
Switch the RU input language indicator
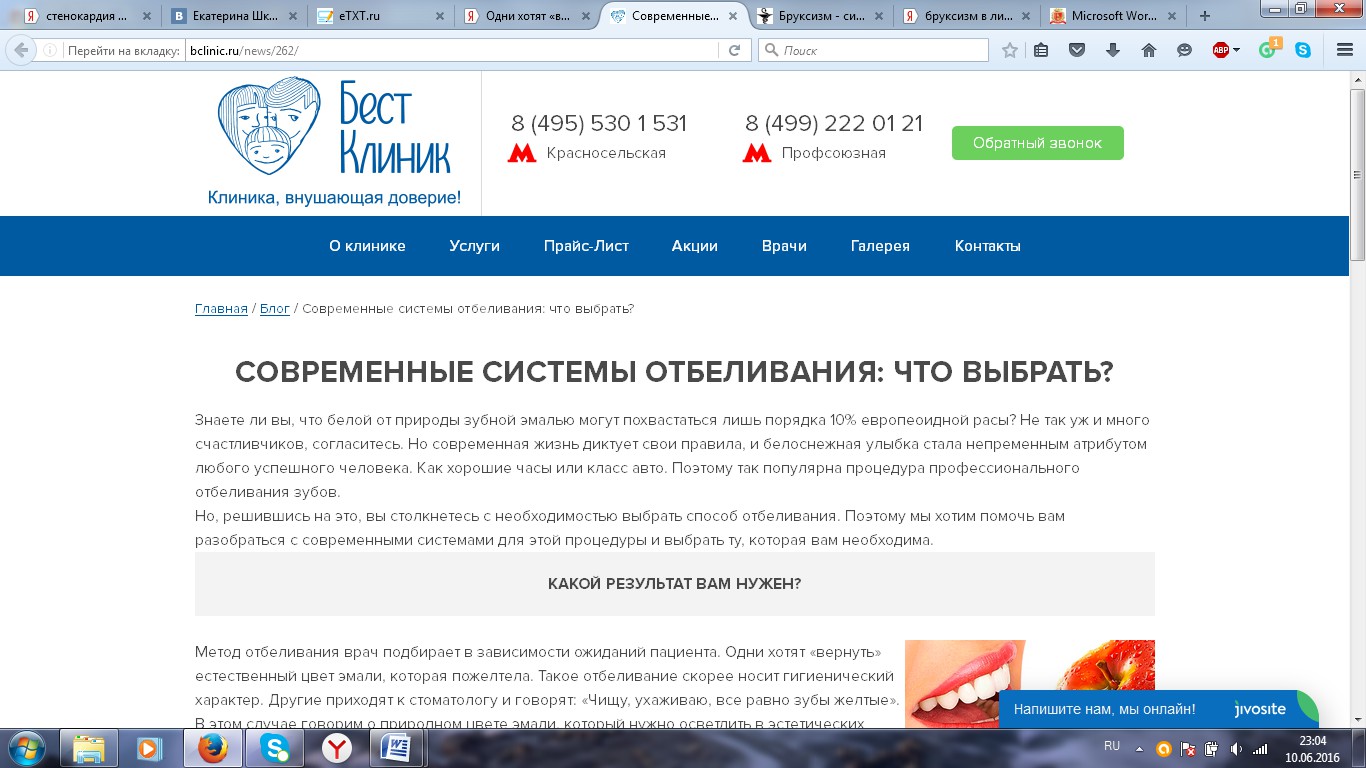click(1112, 746)
